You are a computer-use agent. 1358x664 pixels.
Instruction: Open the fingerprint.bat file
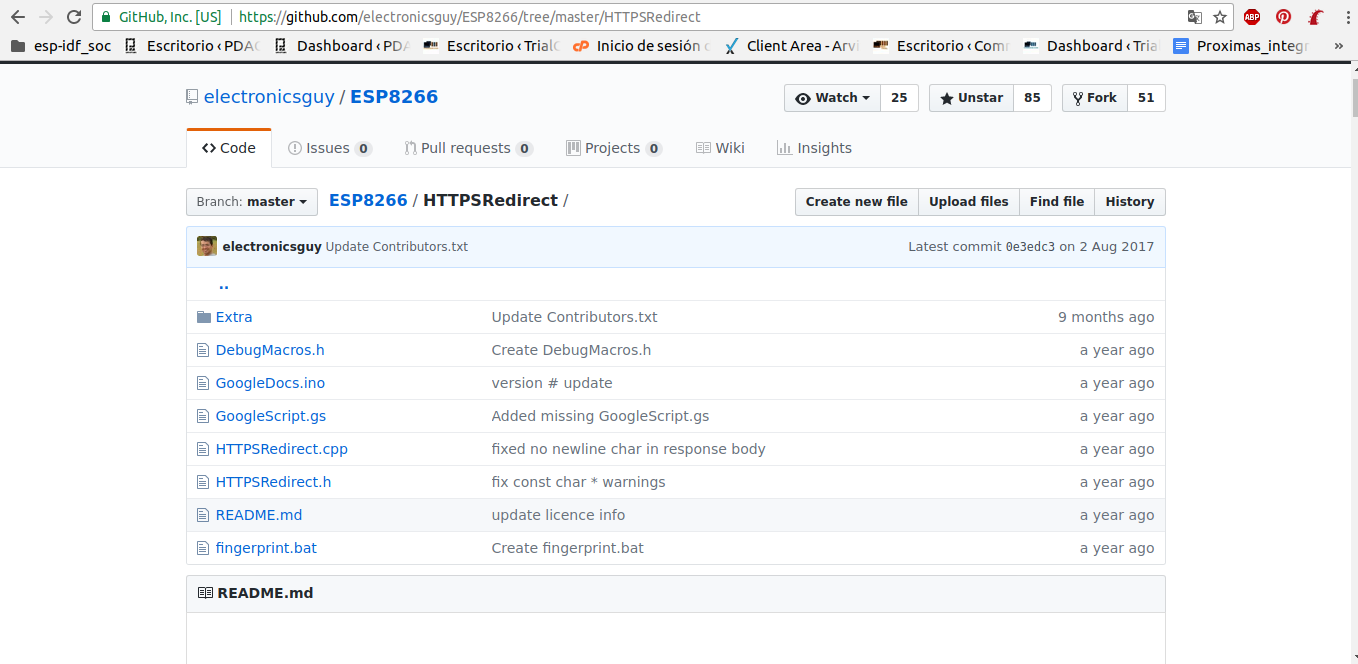tap(266, 548)
